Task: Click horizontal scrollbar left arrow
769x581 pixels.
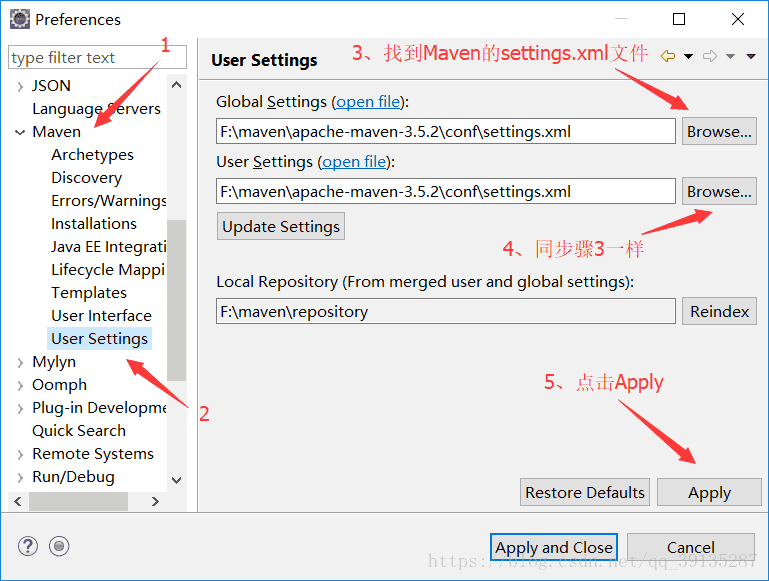Action: [18, 501]
